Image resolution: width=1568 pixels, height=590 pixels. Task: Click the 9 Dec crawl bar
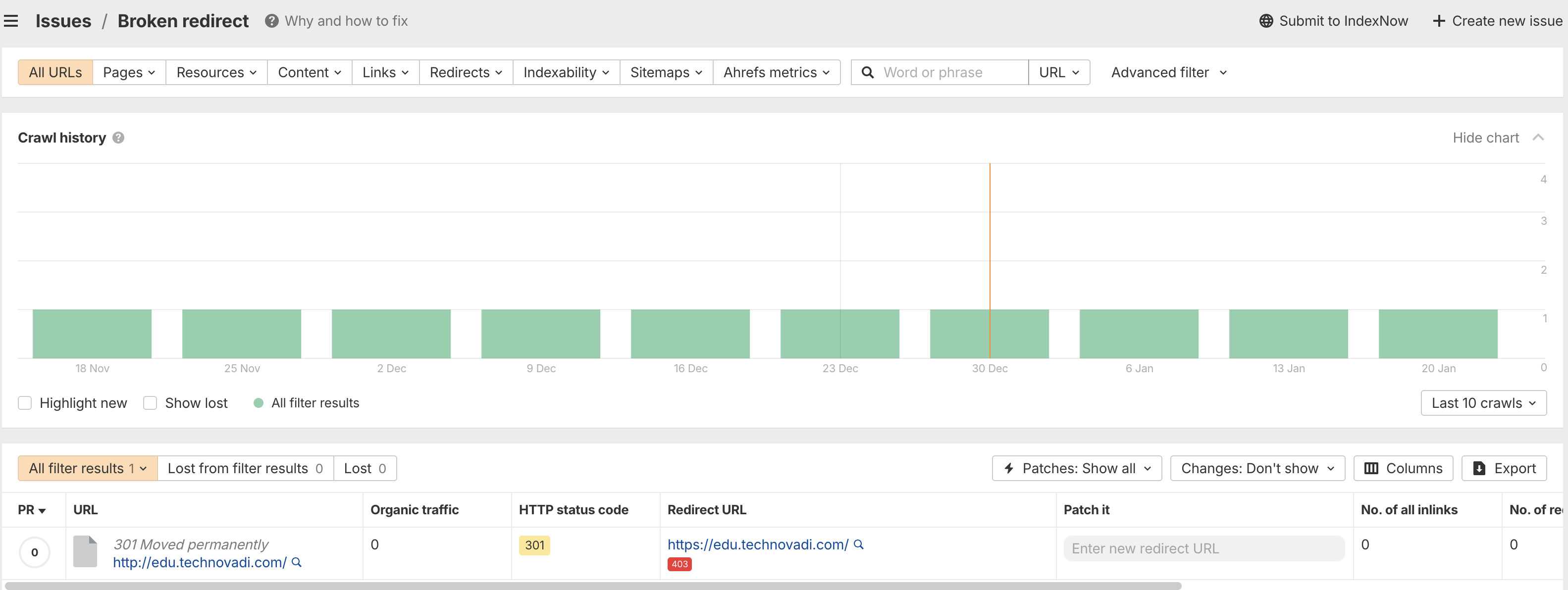540,334
